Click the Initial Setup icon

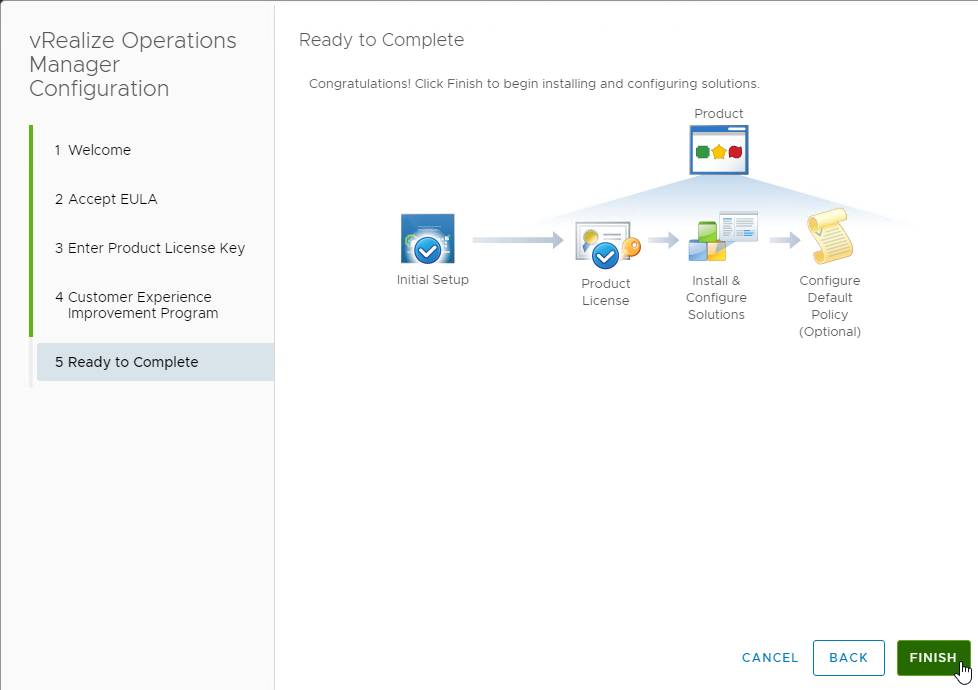click(x=428, y=239)
